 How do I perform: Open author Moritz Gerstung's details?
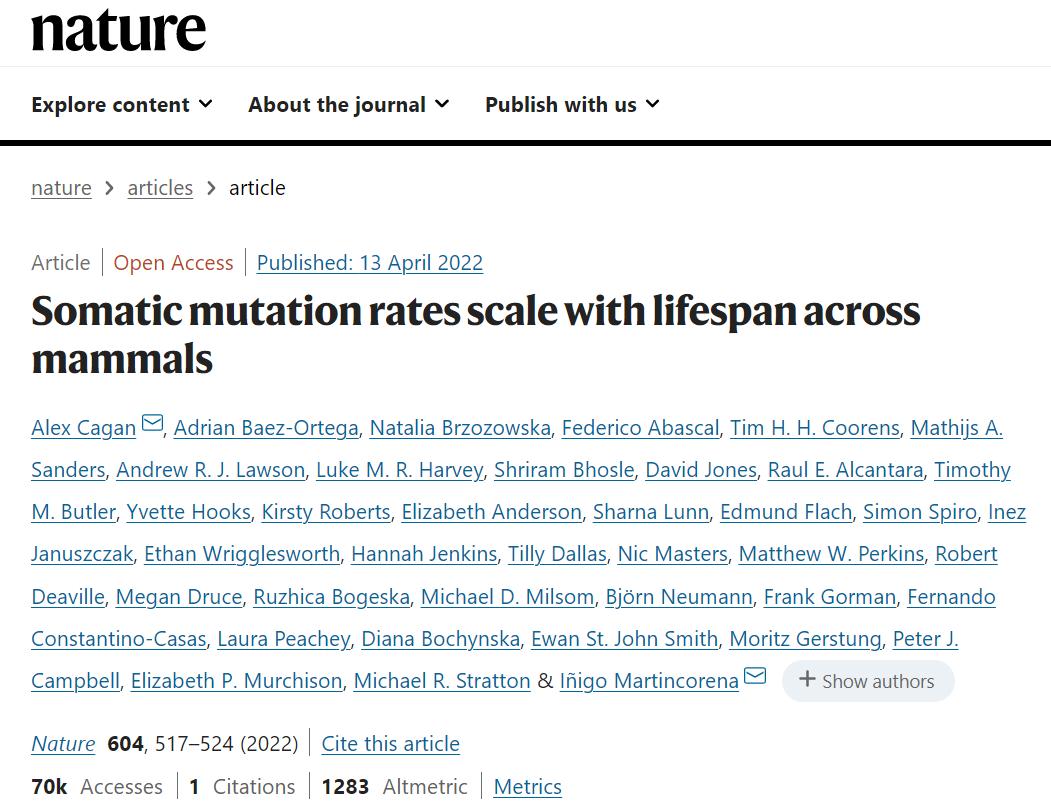pyautogui.click(x=805, y=639)
